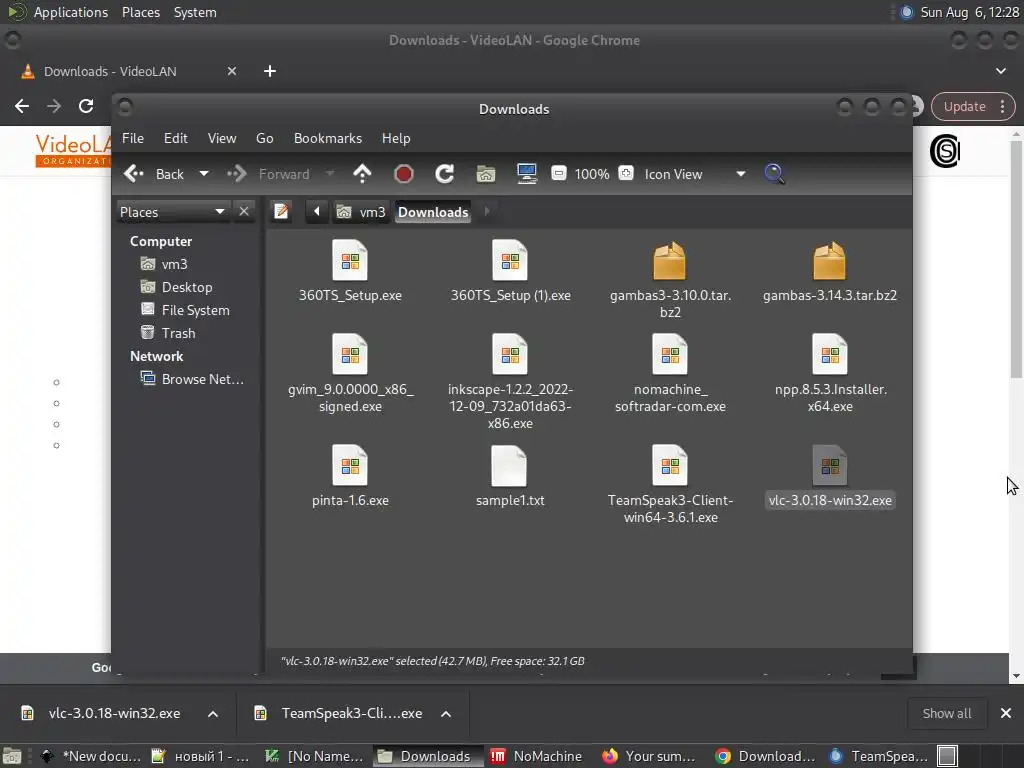The height and width of the screenshot is (768, 1024).
Task: Select the 360TS_Setup (1).exe file icon
Action: click(510, 261)
